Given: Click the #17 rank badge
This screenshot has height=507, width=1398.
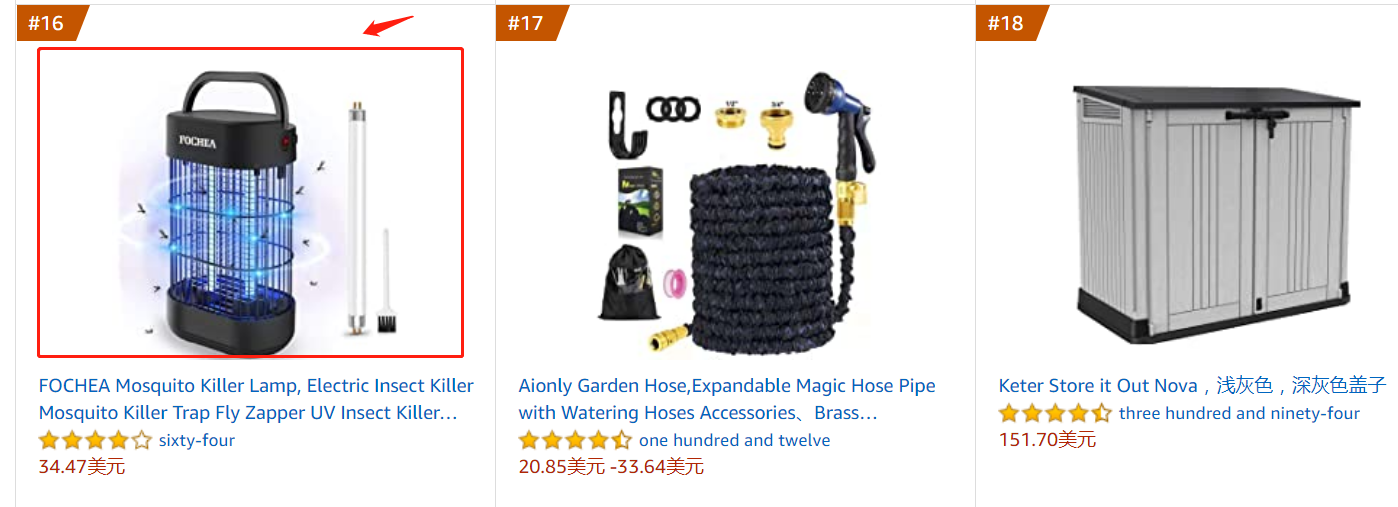Looking at the screenshot, I should (x=529, y=23).
